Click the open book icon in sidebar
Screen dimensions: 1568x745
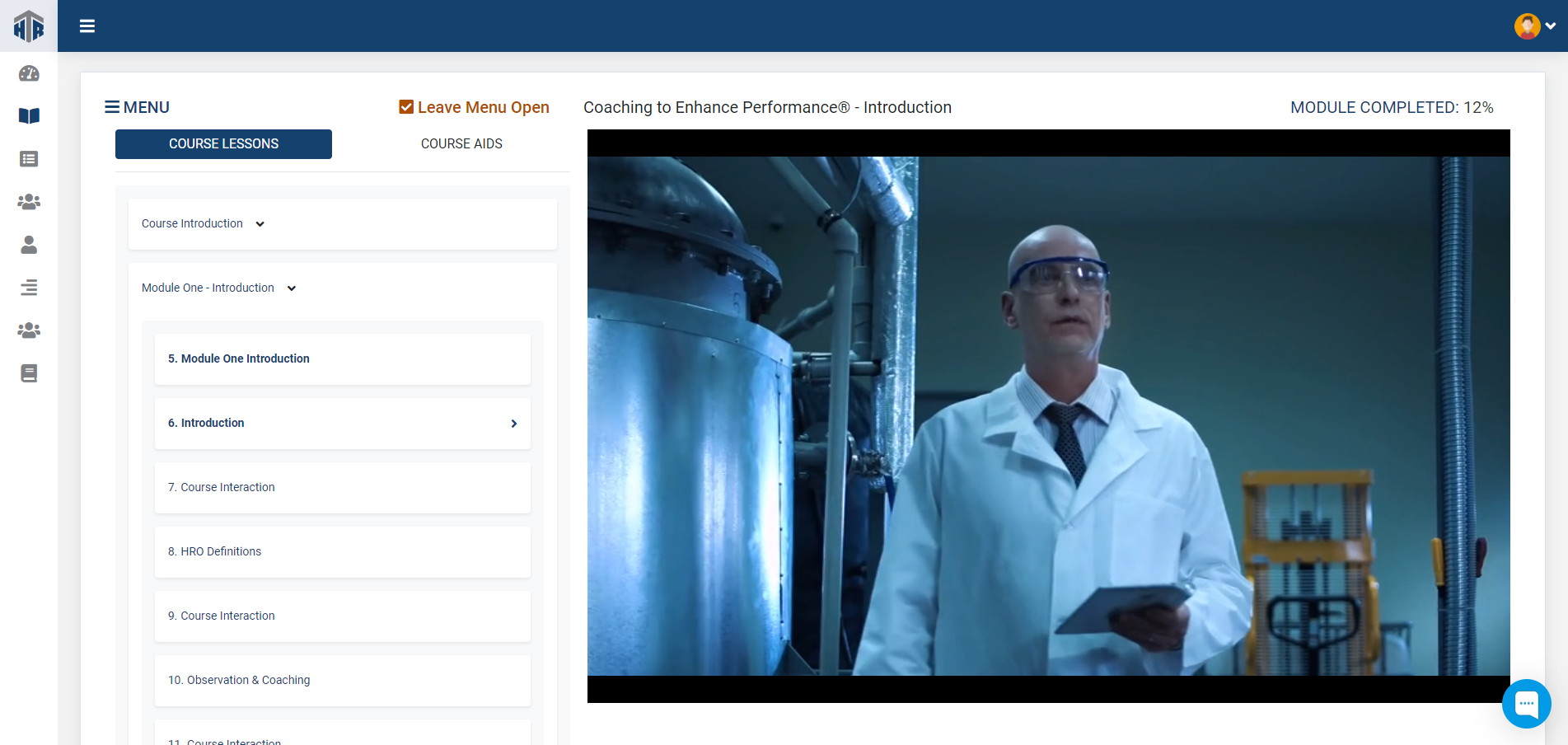(x=29, y=116)
